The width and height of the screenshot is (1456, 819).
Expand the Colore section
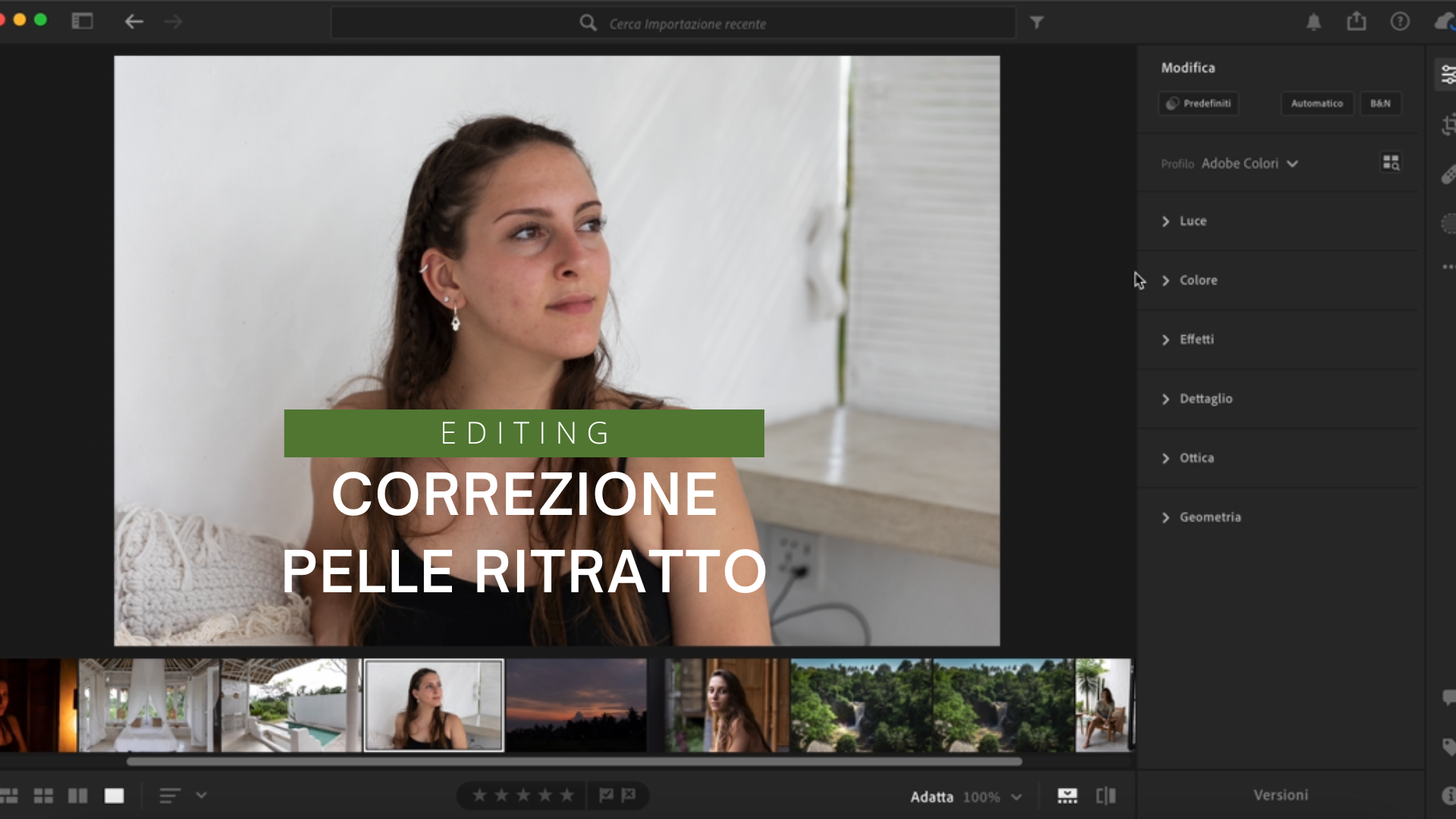click(1197, 281)
